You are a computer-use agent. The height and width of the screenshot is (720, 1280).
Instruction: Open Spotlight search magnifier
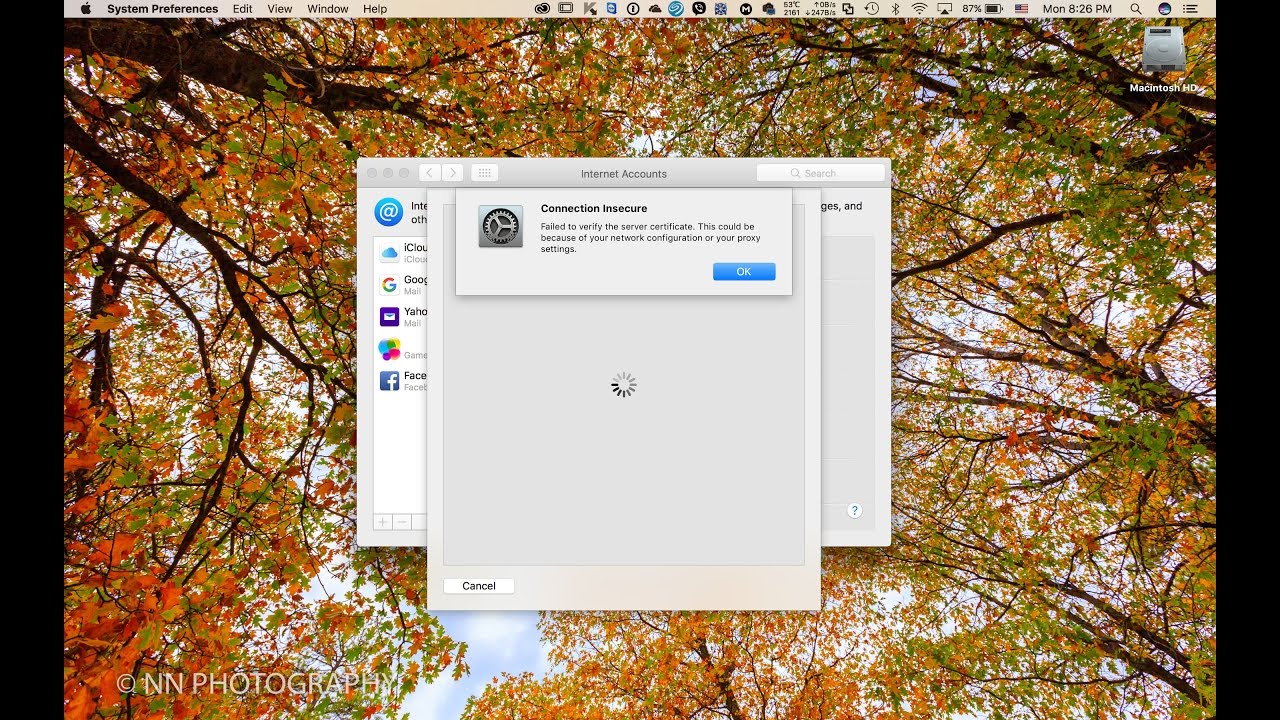click(1136, 8)
